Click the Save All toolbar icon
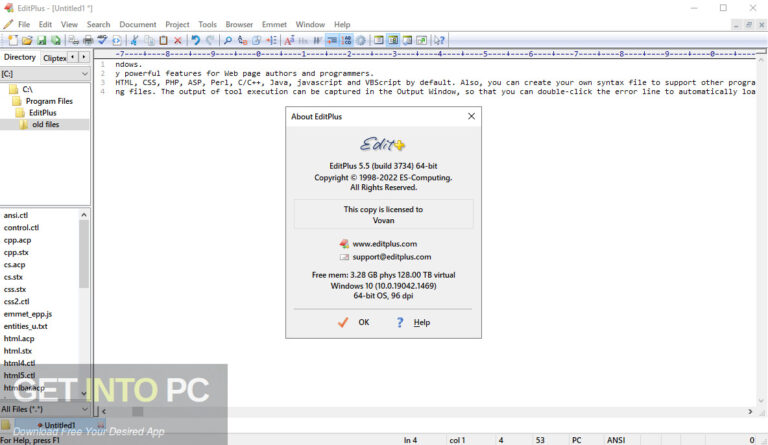Viewport: 768px width, 445px height. pyautogui.click(x=56, y=40)
